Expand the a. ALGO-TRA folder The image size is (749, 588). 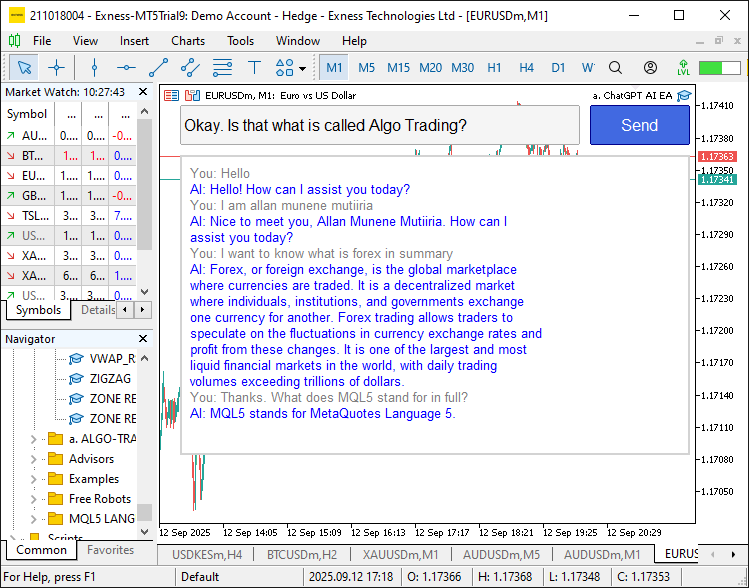pos(33,439)
